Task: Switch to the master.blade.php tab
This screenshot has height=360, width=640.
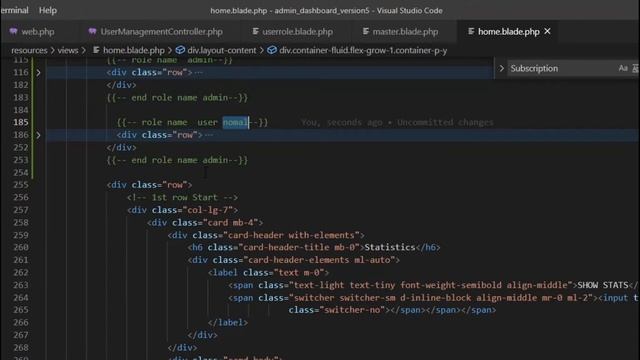Action: click(x=405, y=31)
